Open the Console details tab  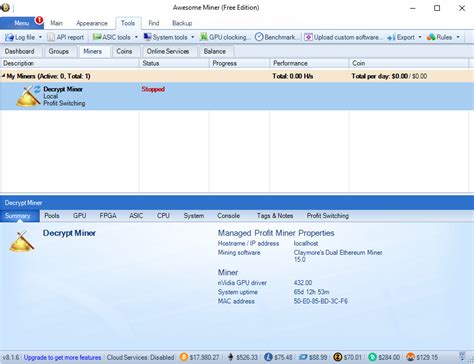point(228,216)
